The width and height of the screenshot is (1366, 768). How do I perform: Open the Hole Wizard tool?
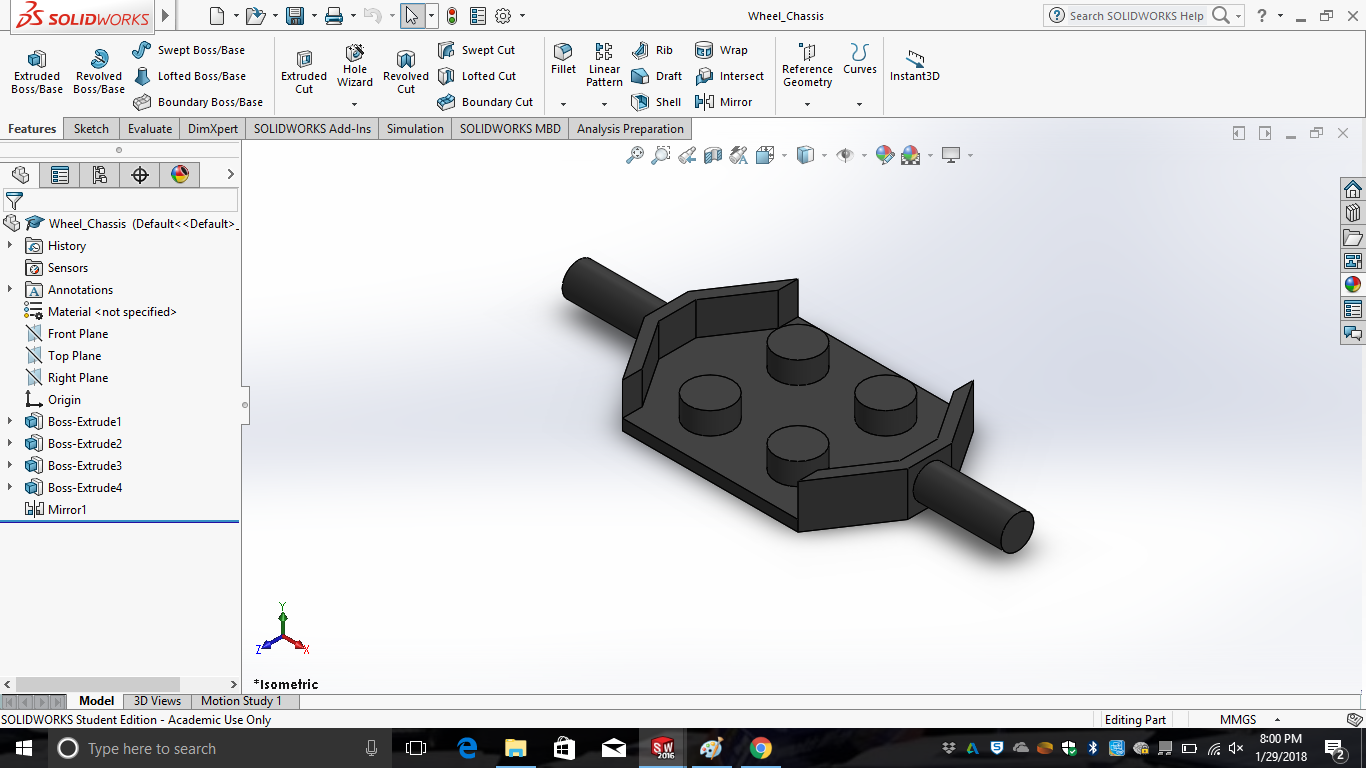pyautogui.click(x=355, y=66)
